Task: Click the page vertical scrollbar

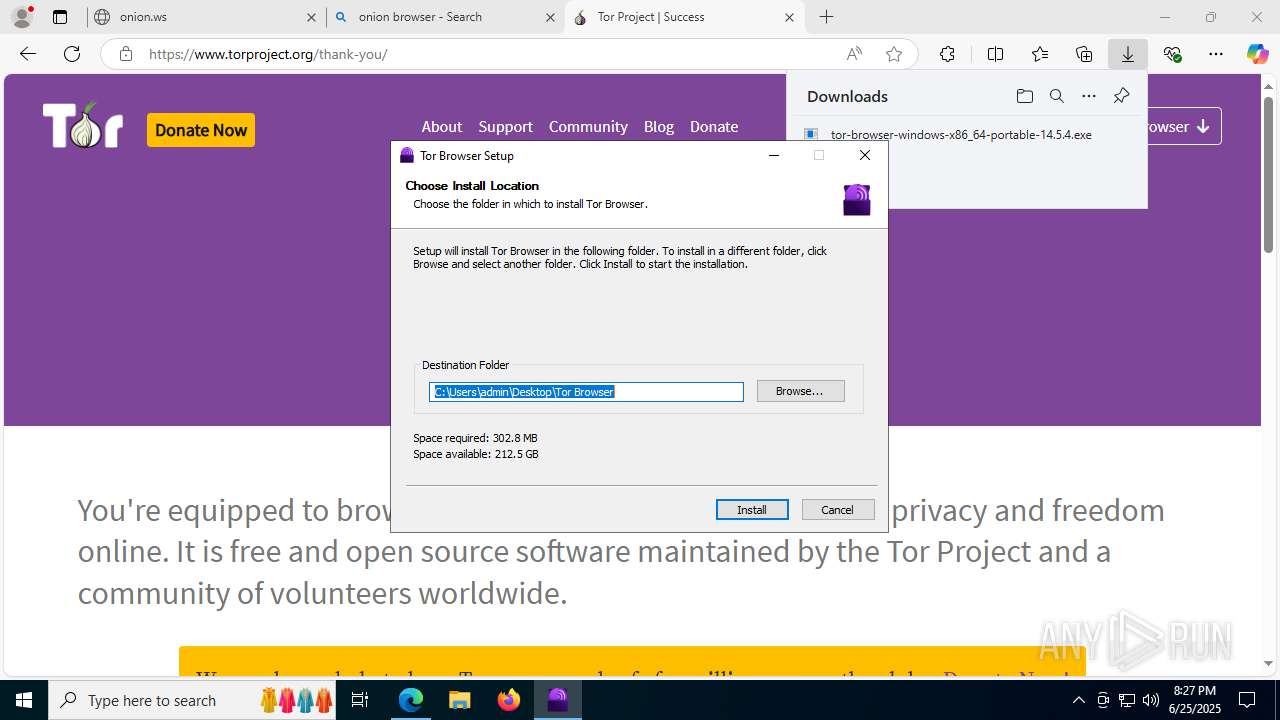Action: [x=1268, y=175]
